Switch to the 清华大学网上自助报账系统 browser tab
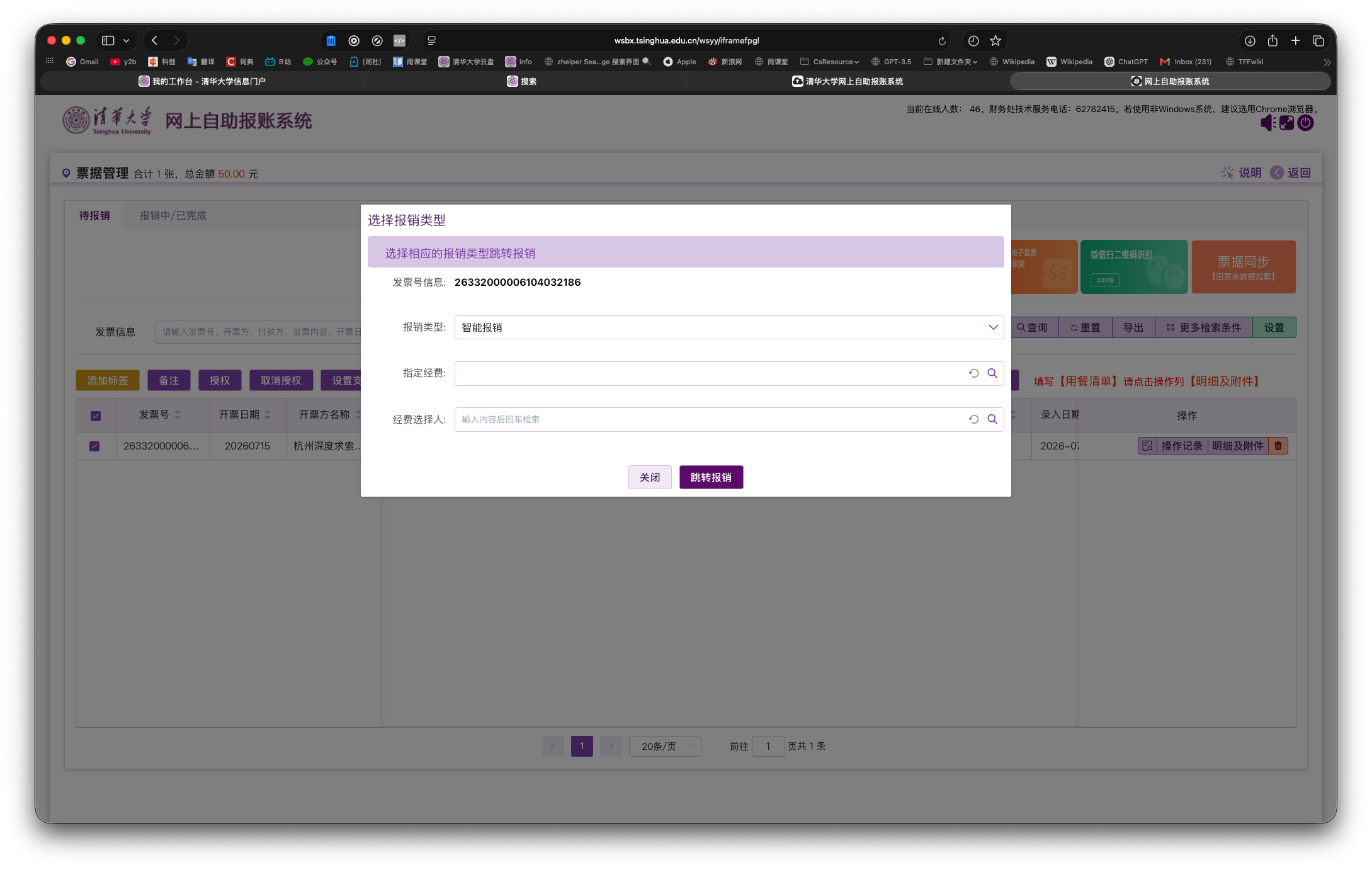 pyautogui.click(x=848, y=81)
